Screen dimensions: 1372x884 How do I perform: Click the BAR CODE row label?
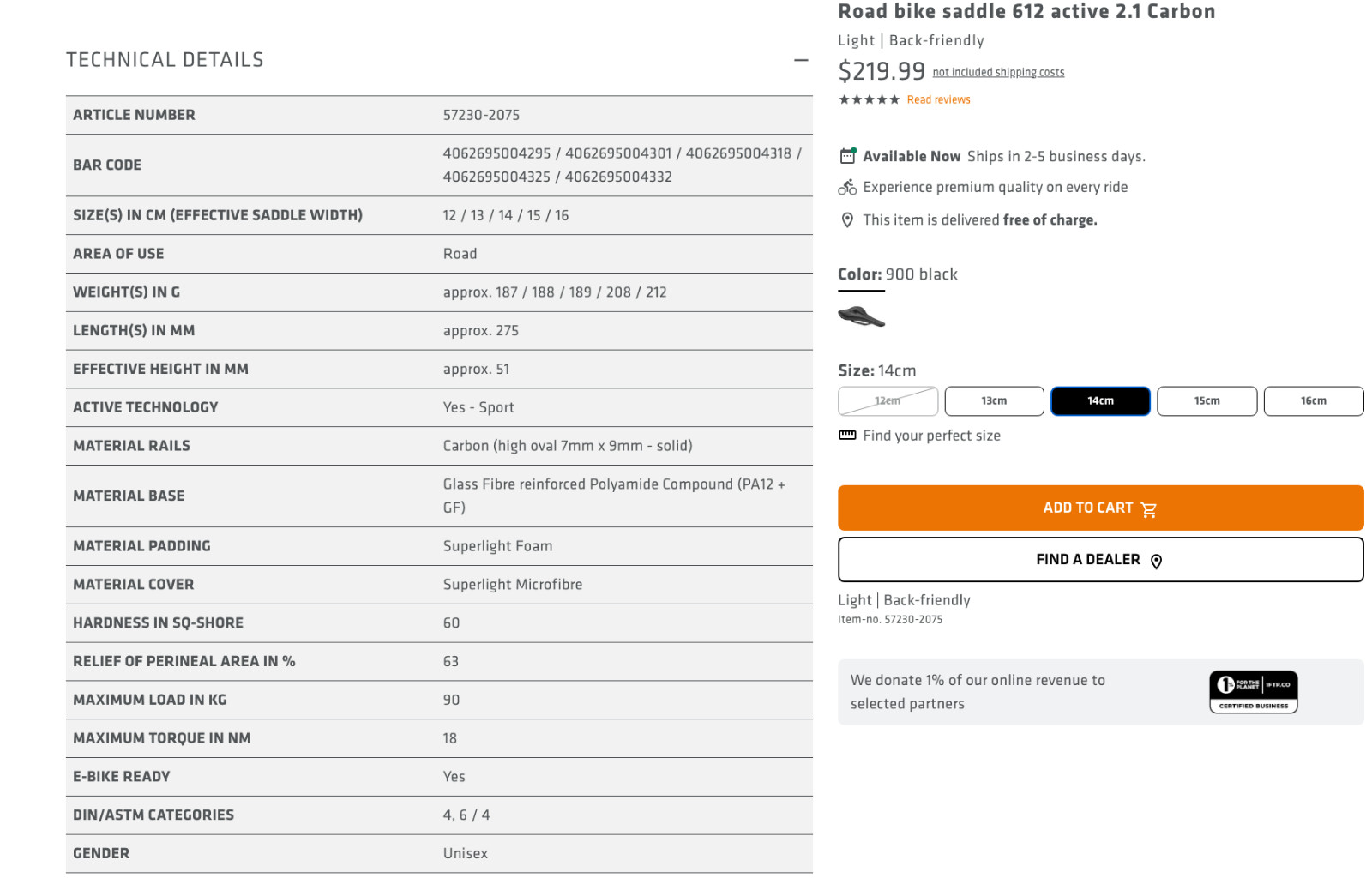[x=107, y=165]
